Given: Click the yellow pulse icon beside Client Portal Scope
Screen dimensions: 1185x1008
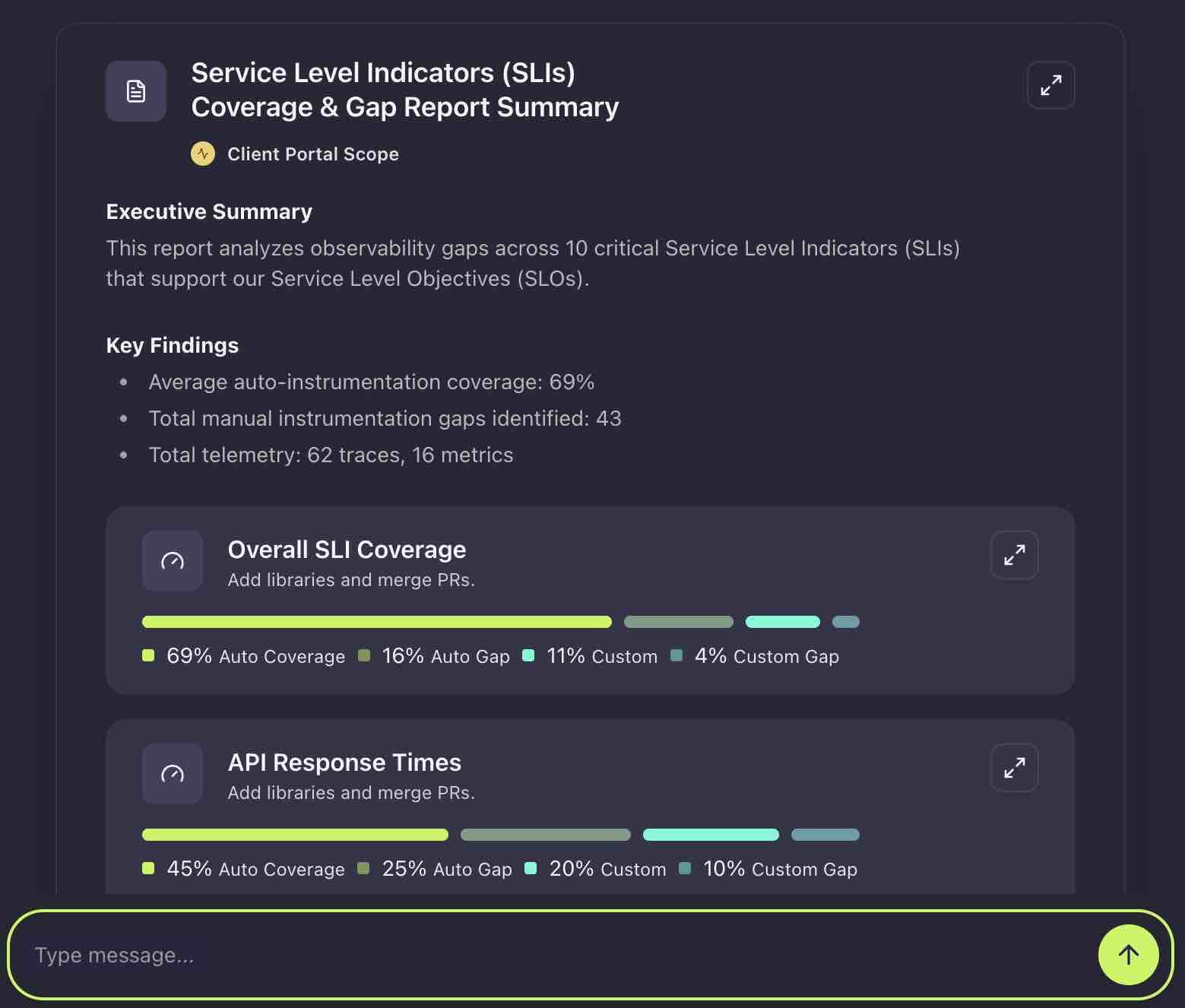Looking at the screenshot, I should (203, 154).
